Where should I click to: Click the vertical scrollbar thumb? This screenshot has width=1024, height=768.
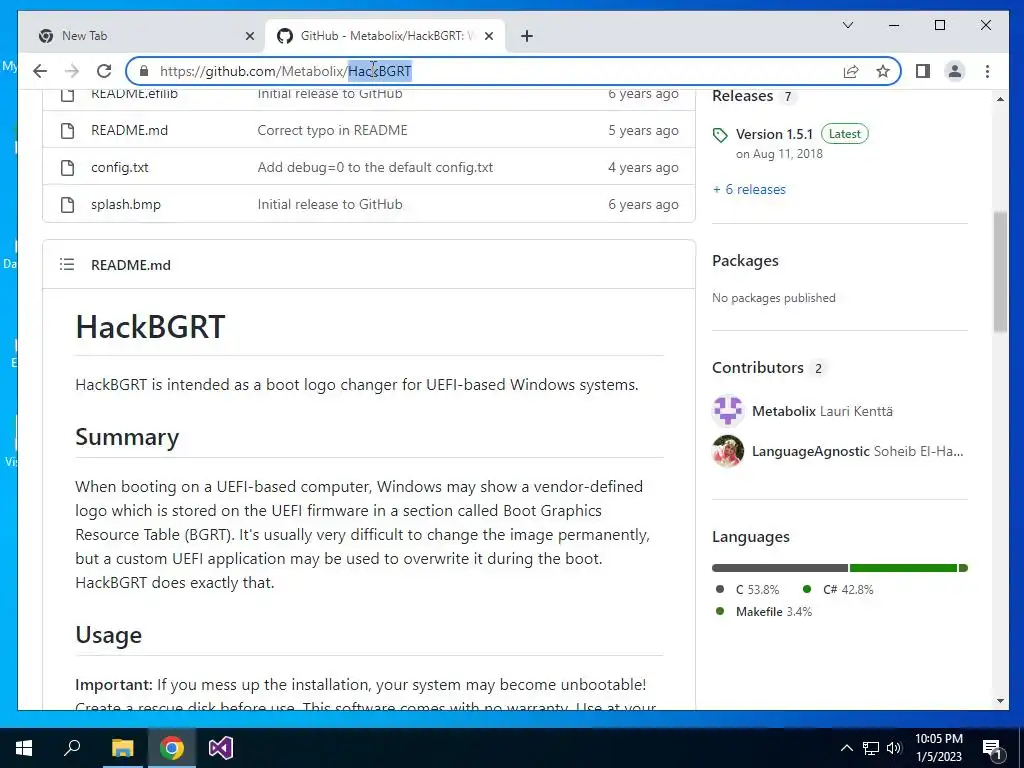tap(1000, 272)
